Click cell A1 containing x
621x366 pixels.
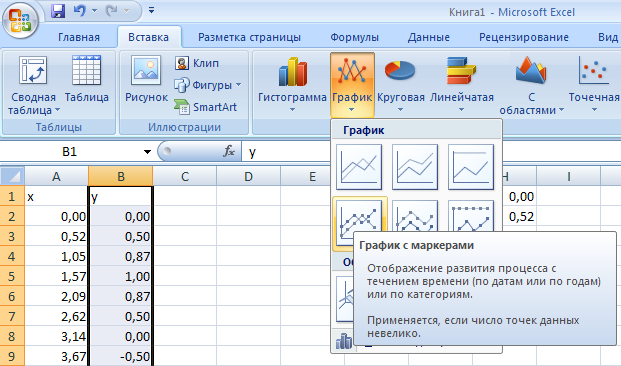56,196
